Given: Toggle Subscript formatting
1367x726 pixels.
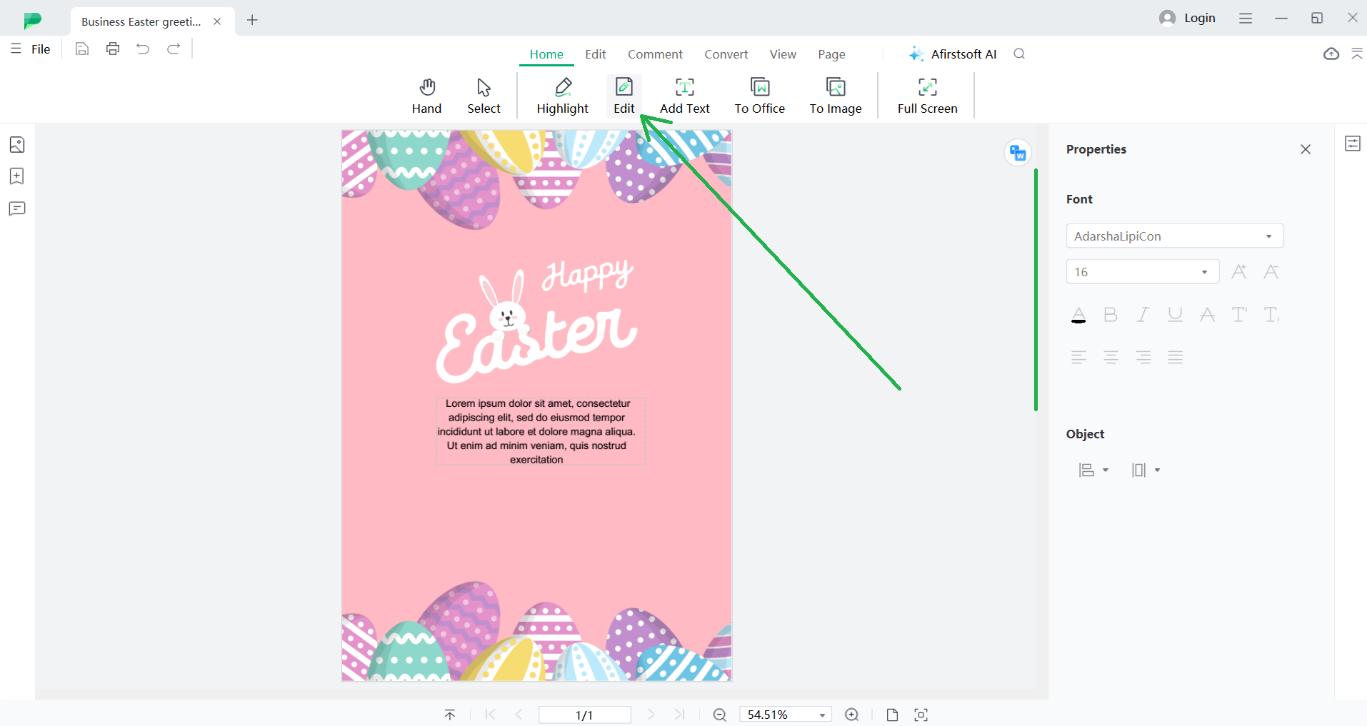Looking at the screenshot, I should point(1271,314).
